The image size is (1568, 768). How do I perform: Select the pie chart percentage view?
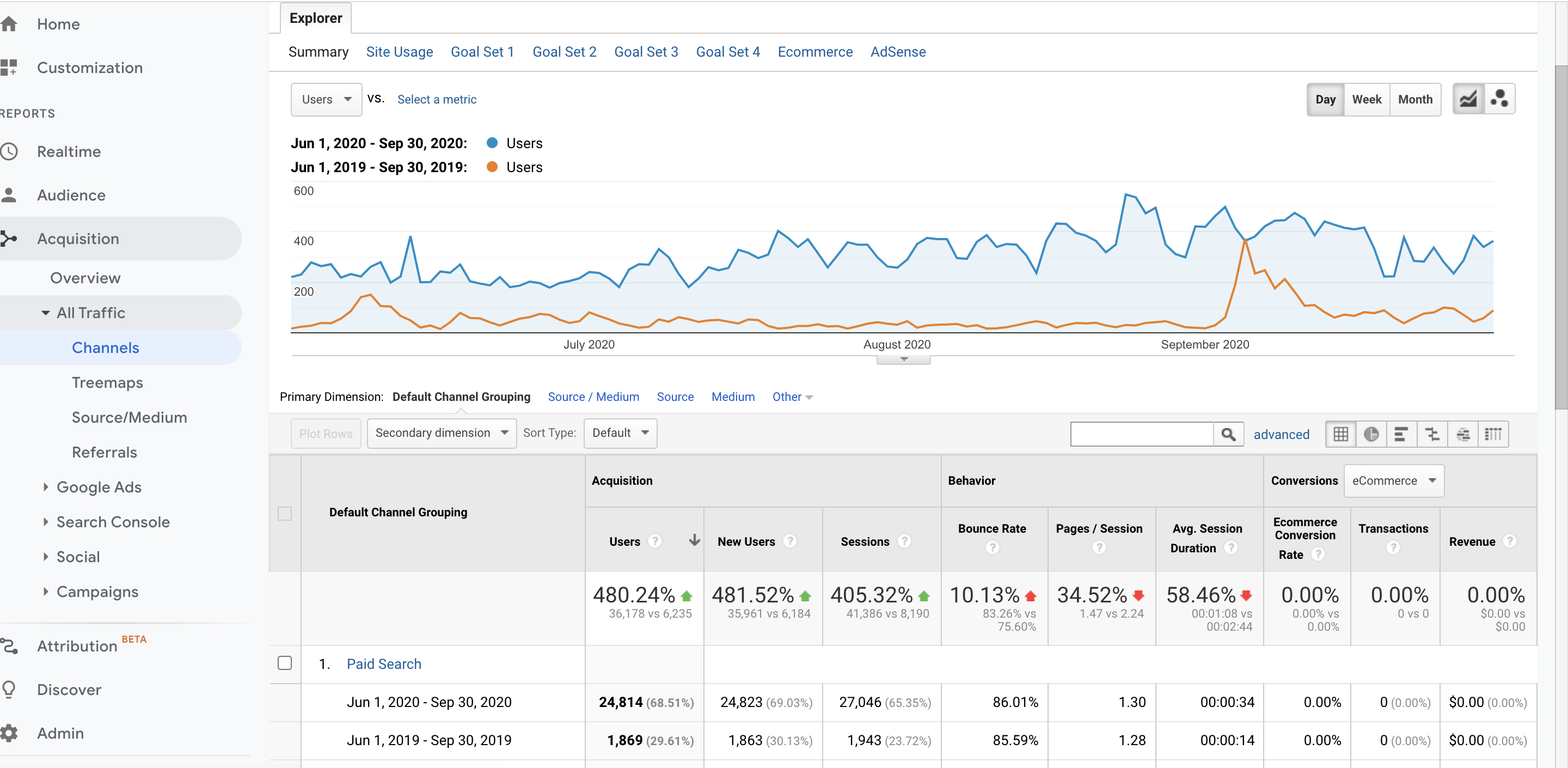(x=1371, y=434)
